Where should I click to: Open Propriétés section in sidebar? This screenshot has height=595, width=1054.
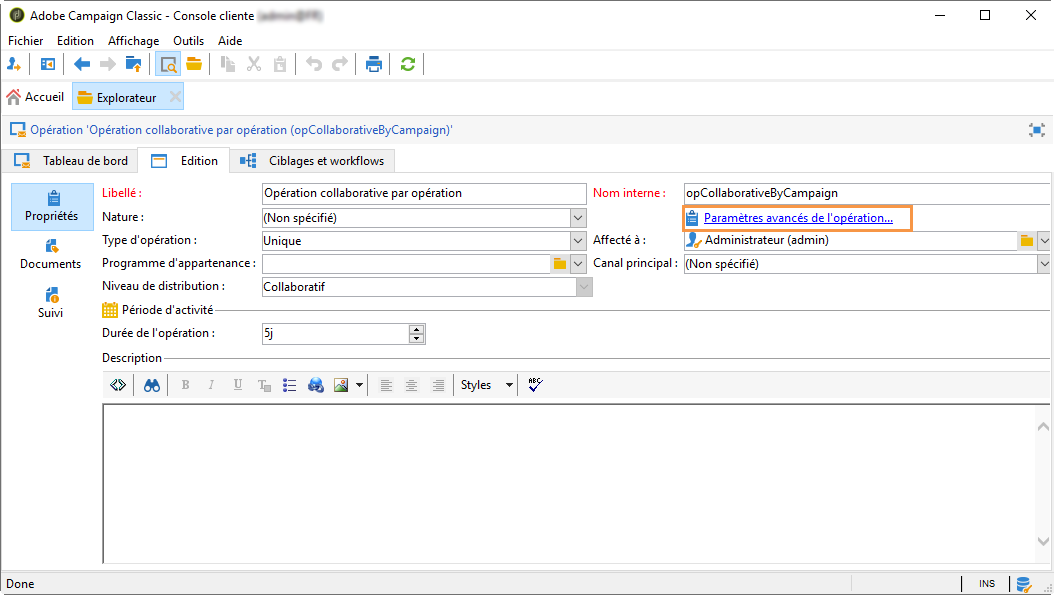tap(52, 207)
